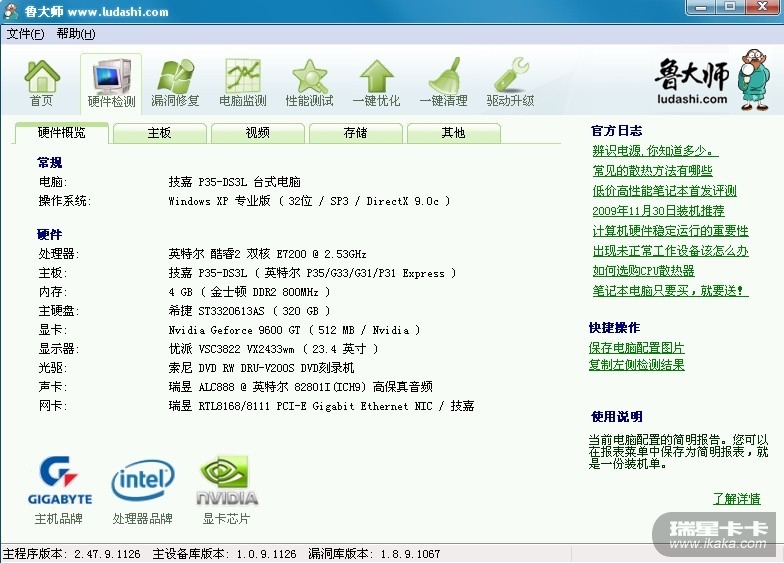784x563 pixels.
Task: Select the RTL8168/8111 Gigabit Ethernet text
Action: (x=321, y=406)
